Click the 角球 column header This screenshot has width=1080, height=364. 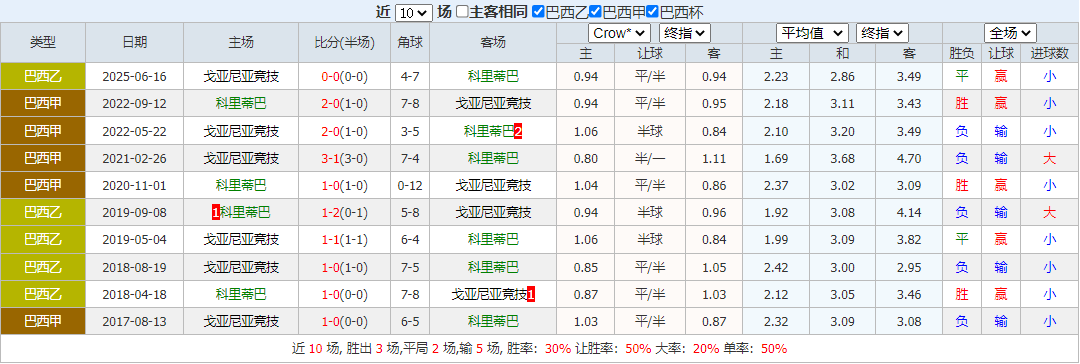[410, 43]
